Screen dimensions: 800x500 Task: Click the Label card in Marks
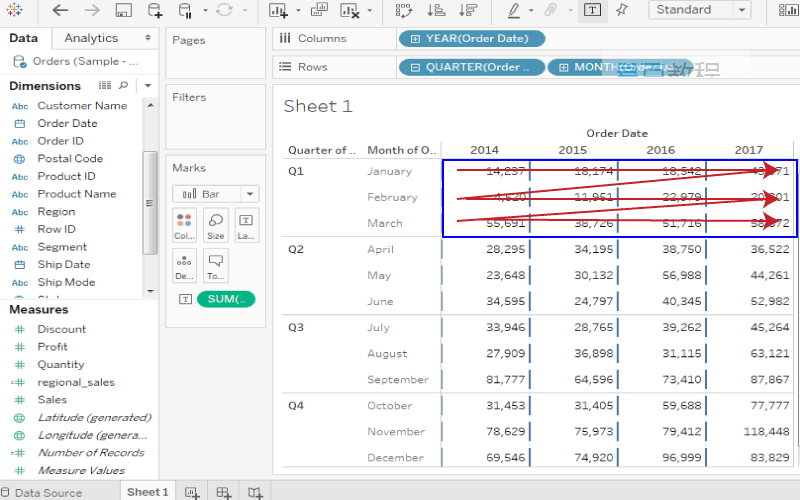pyautogui.click(x=246, y=225)
